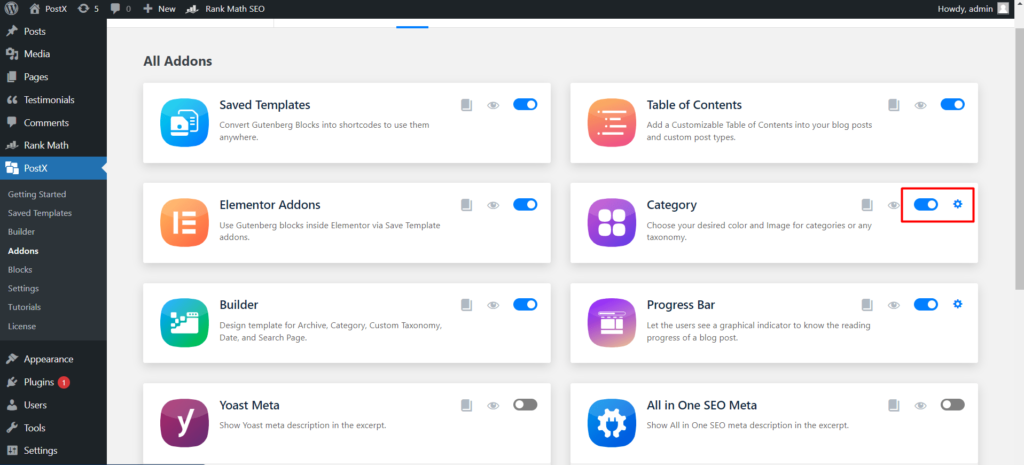Image resolution: width=1024 pixels, height=465 pixels.
Task: Open Category addon settings gear
Action: point(957,204)
